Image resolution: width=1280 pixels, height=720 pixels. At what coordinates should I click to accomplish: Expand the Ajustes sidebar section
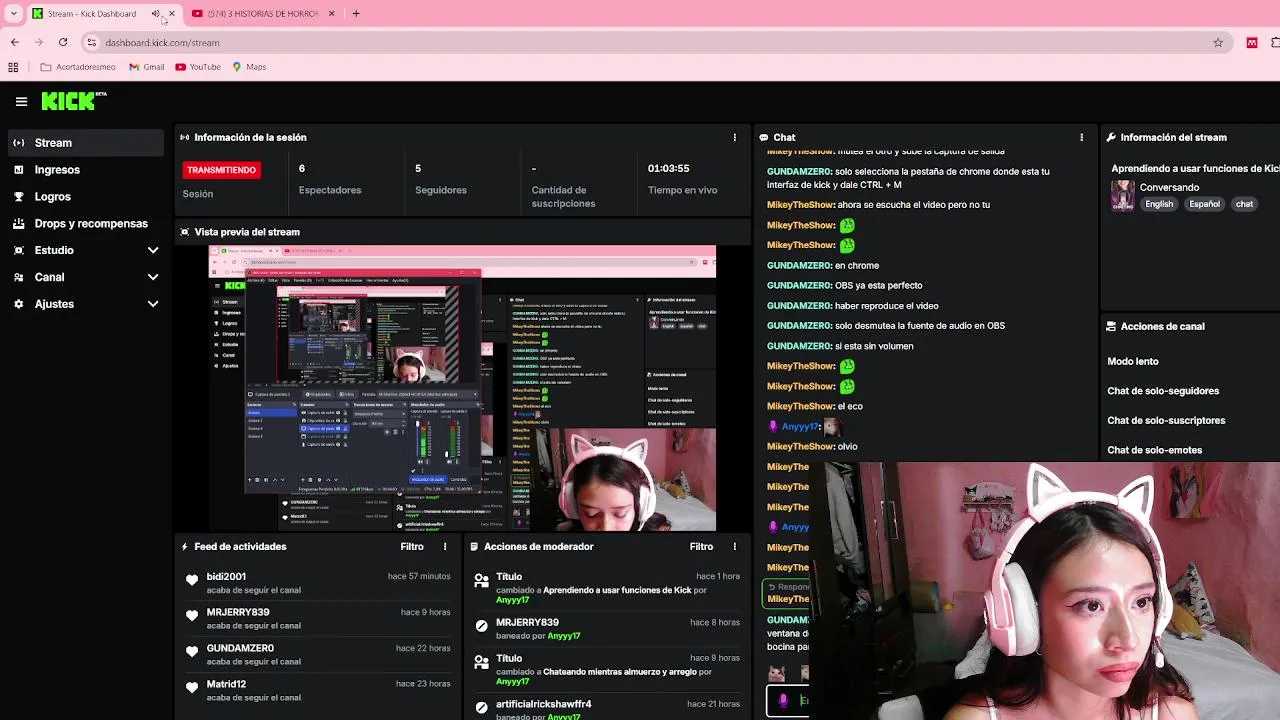(x=153, y=304)
